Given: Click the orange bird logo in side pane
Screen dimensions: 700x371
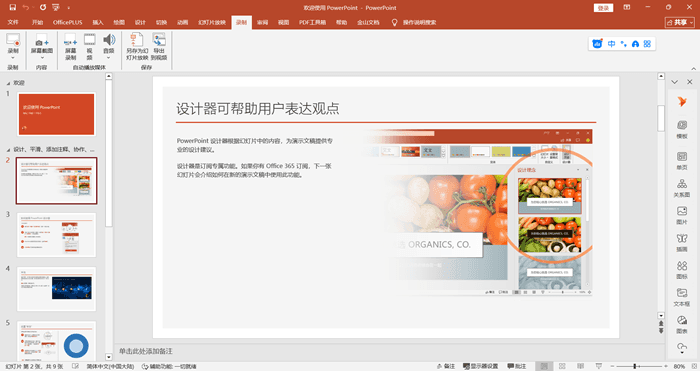Looking at the screenshot, I should pyautogui.click(x=682, y=102).
